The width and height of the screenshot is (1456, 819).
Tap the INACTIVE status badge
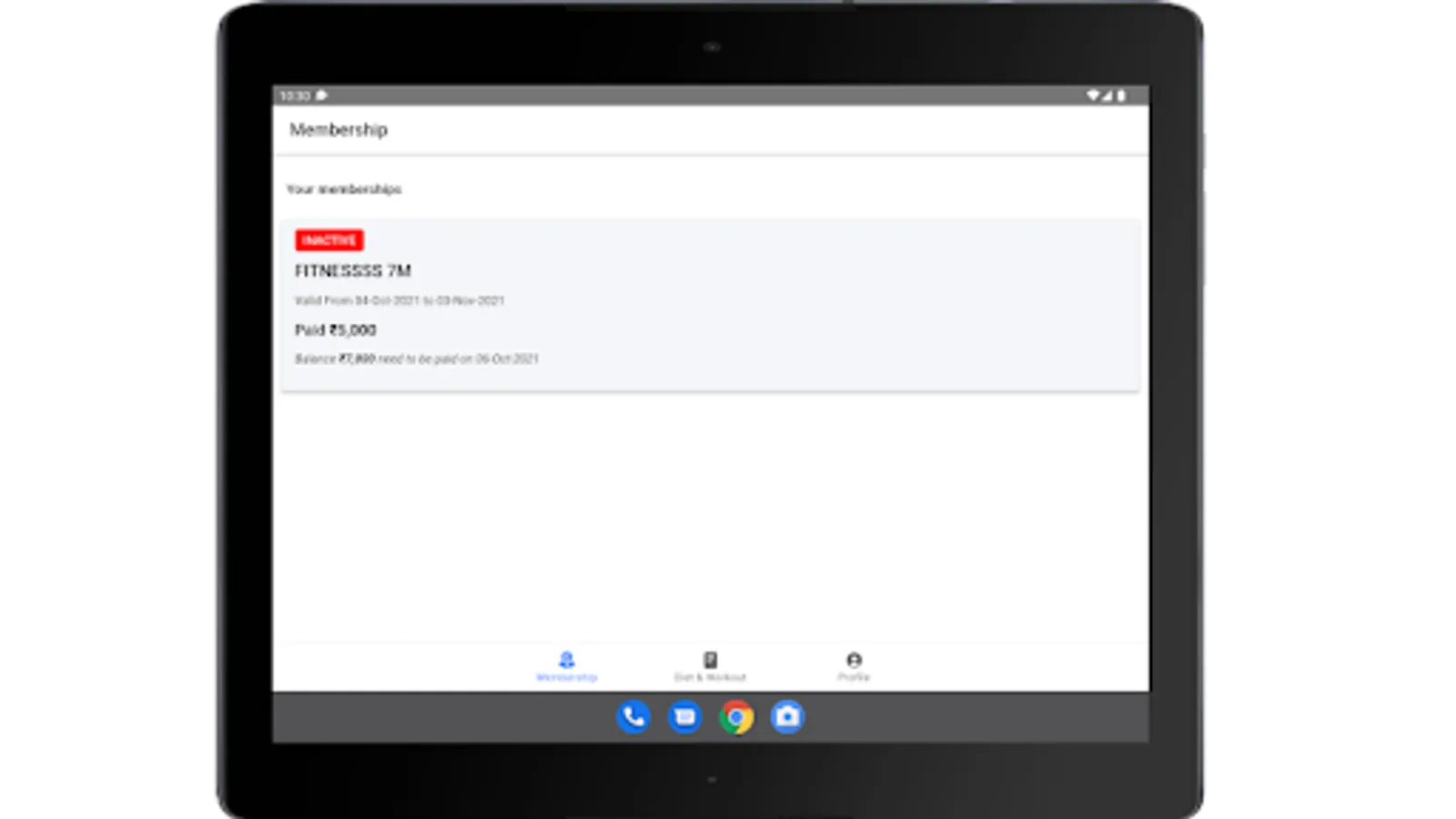331,240
